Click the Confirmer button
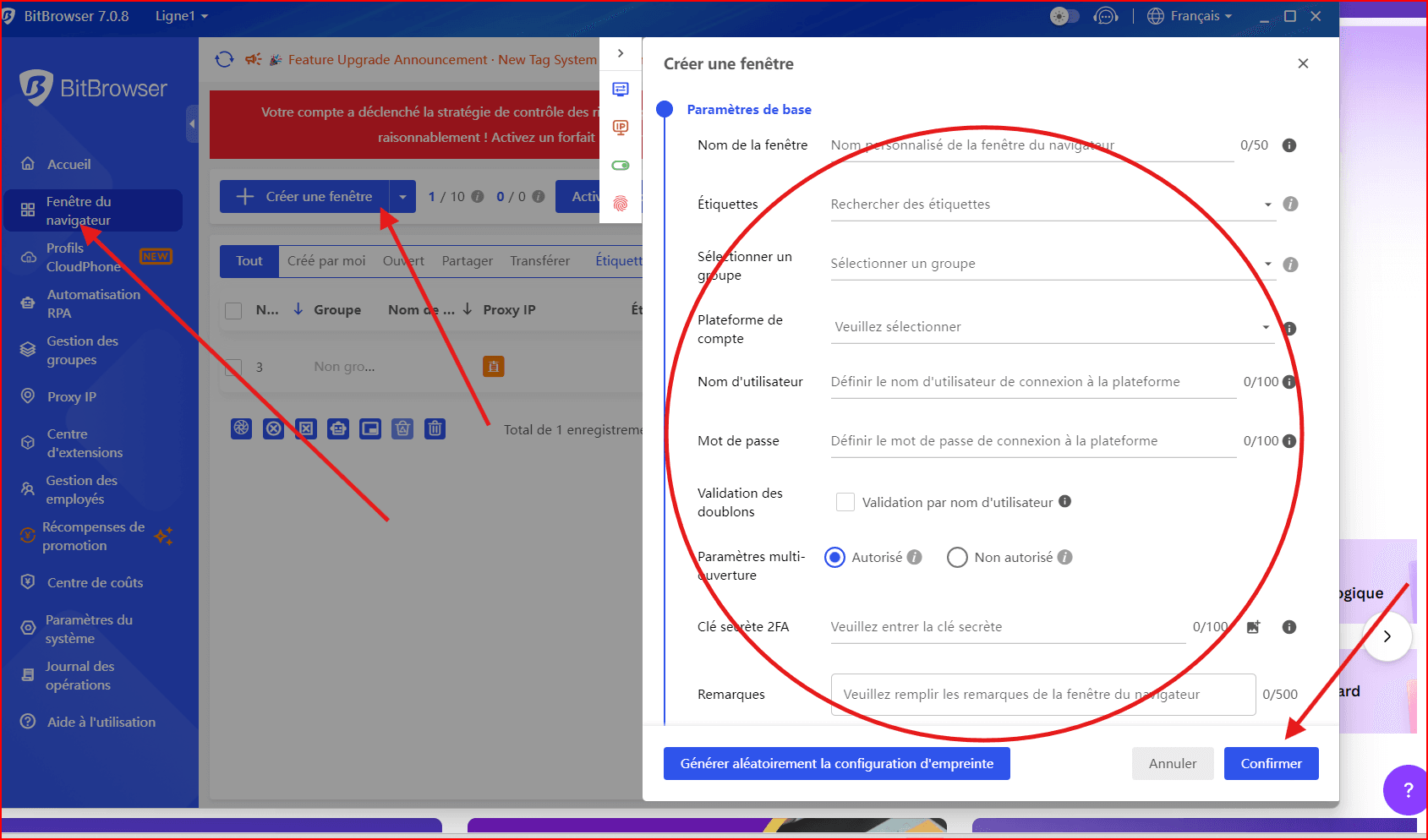This screenshot has width=1428, height=840. 1271,764
